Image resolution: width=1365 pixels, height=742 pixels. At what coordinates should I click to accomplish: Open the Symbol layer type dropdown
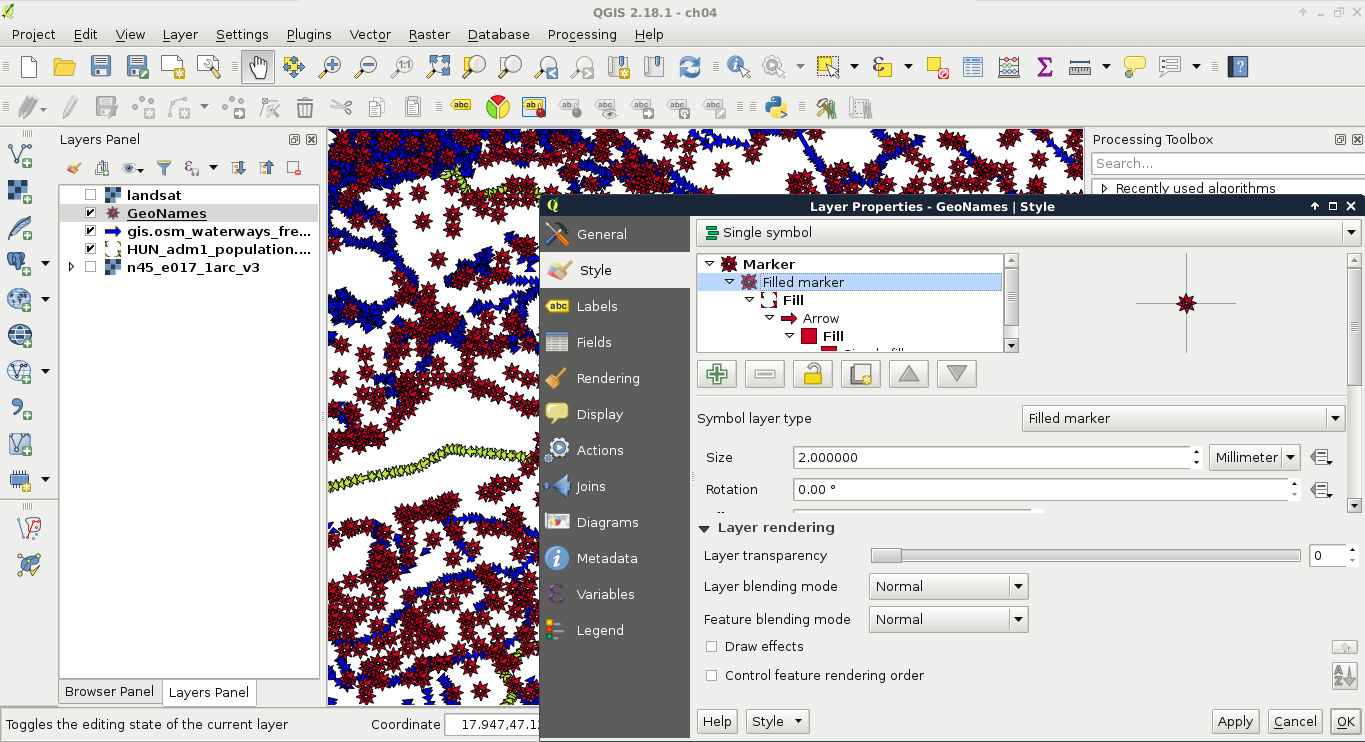(x=1183, y=419)
